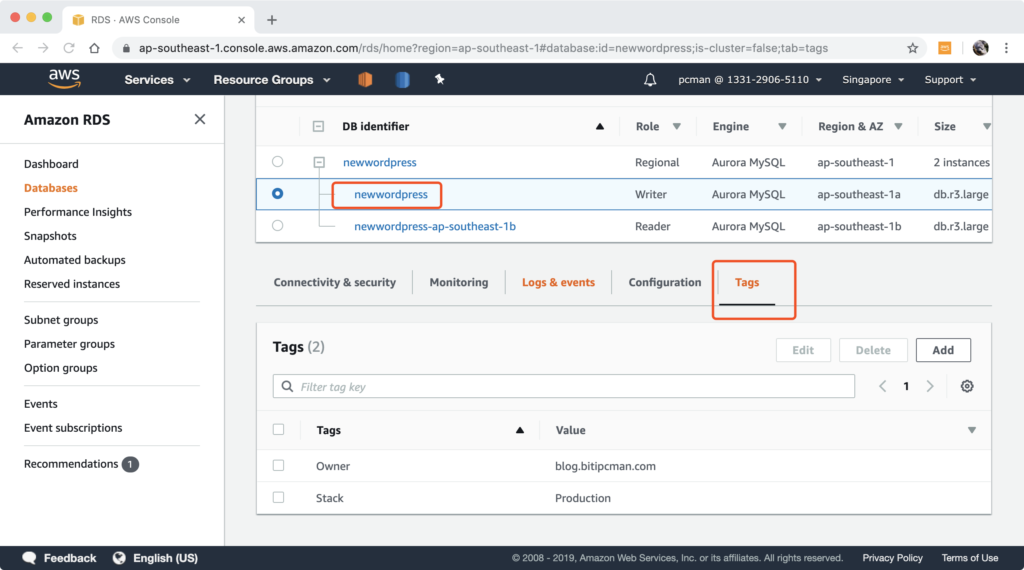Select the Writer newwordpress instance radio
1024x570 pixels.
(x=278, y=194)
